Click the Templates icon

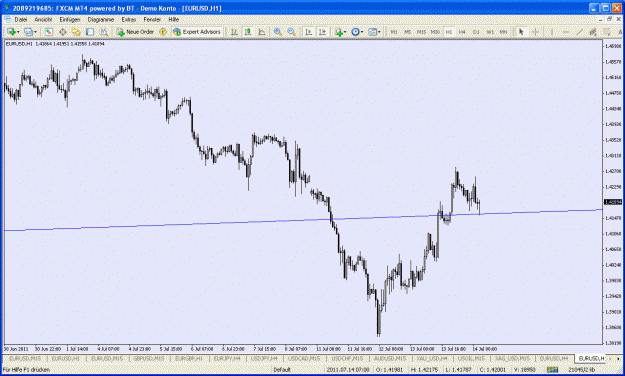[x=372, y=32]
